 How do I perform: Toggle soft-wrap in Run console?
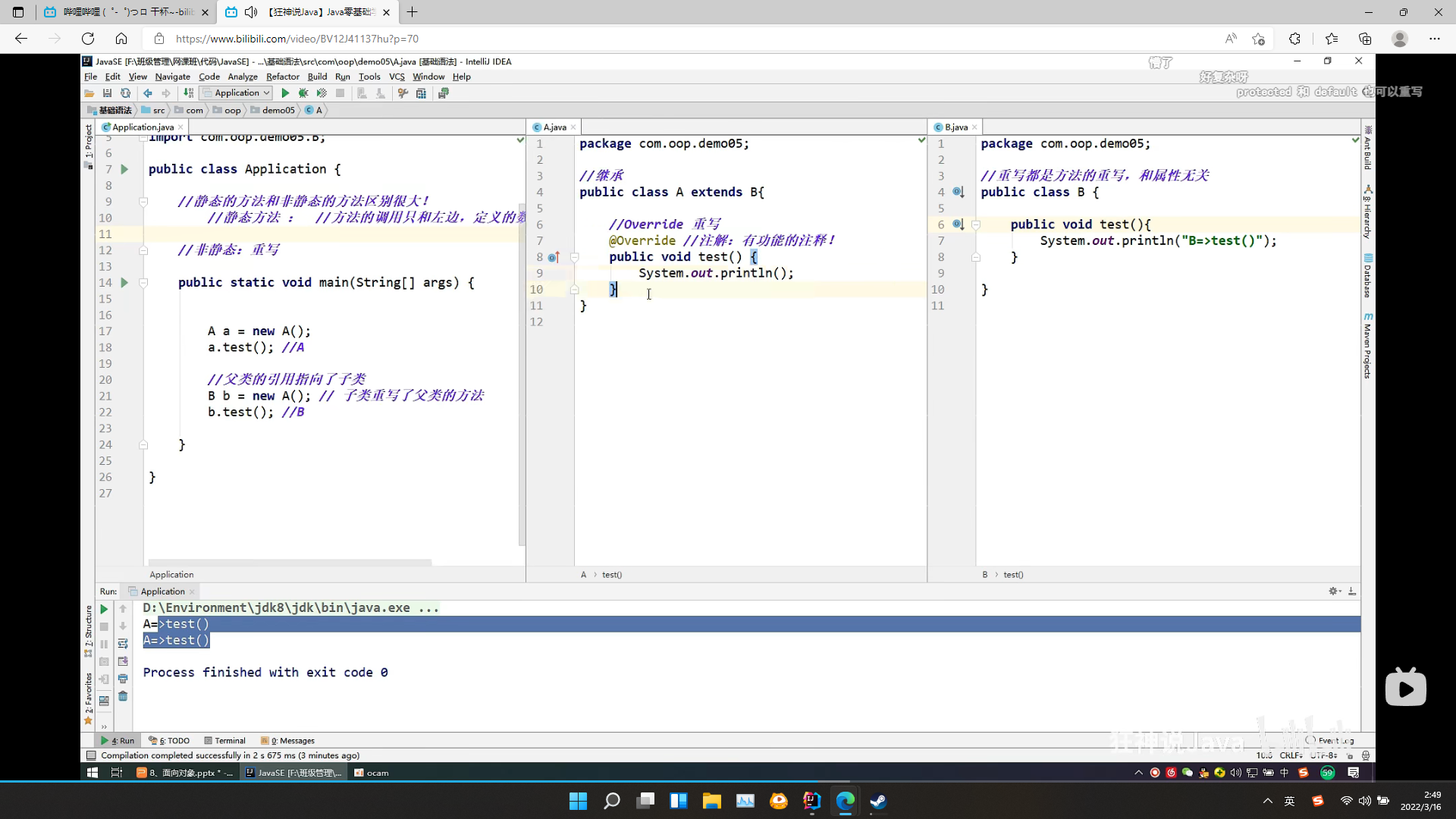[x=123, y=644]
